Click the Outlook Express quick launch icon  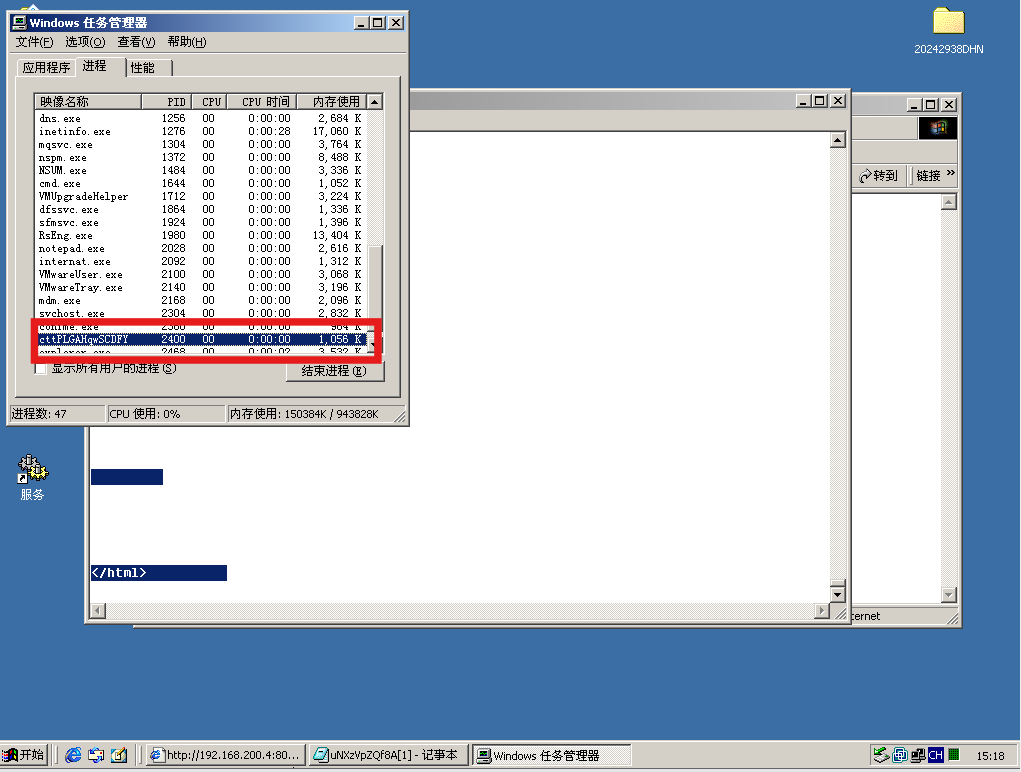96,755
